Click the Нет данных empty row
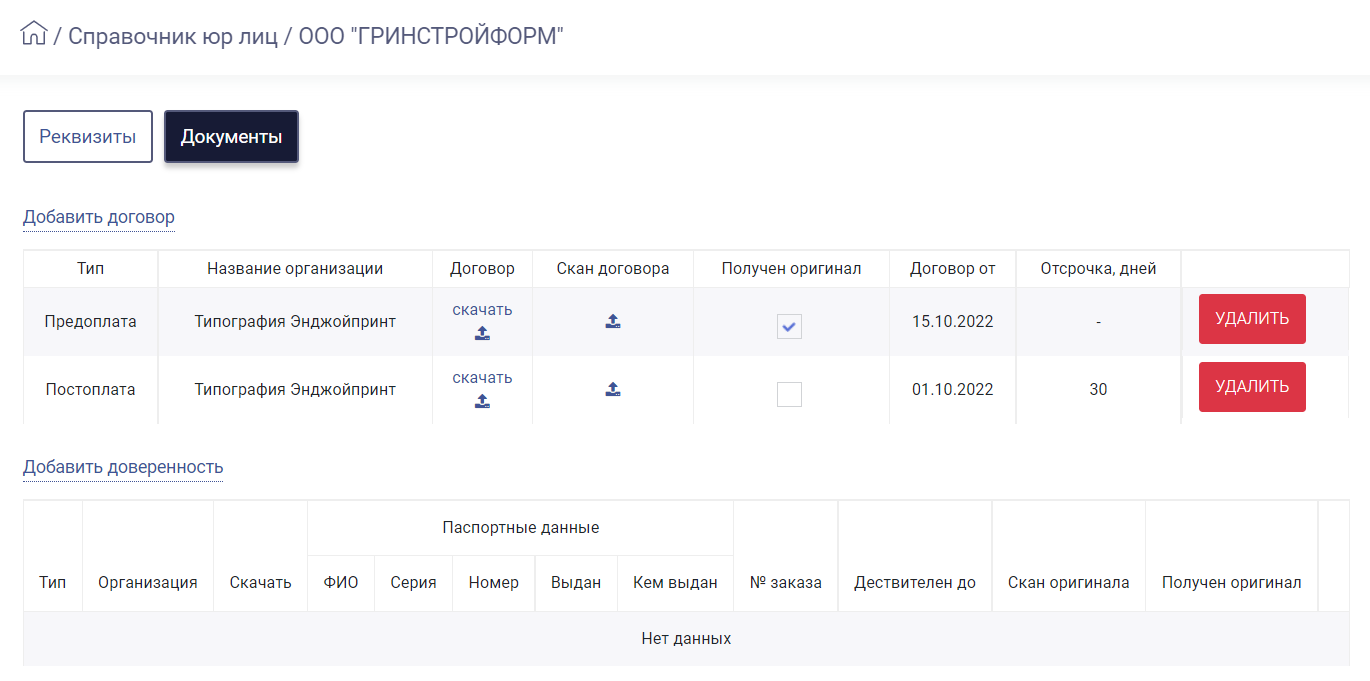 pos(686,639)
